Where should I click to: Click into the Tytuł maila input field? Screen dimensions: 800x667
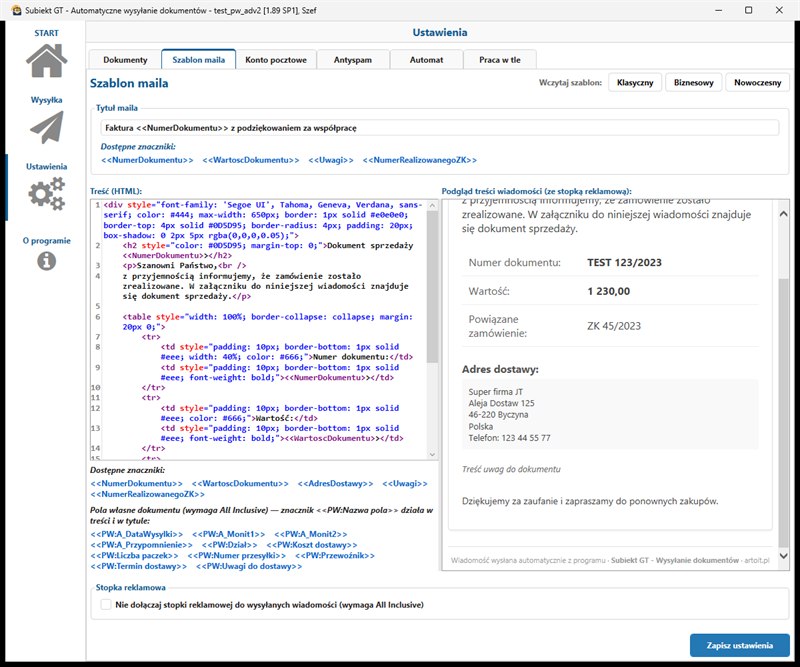pyautogui.click(x=439, y=128)
